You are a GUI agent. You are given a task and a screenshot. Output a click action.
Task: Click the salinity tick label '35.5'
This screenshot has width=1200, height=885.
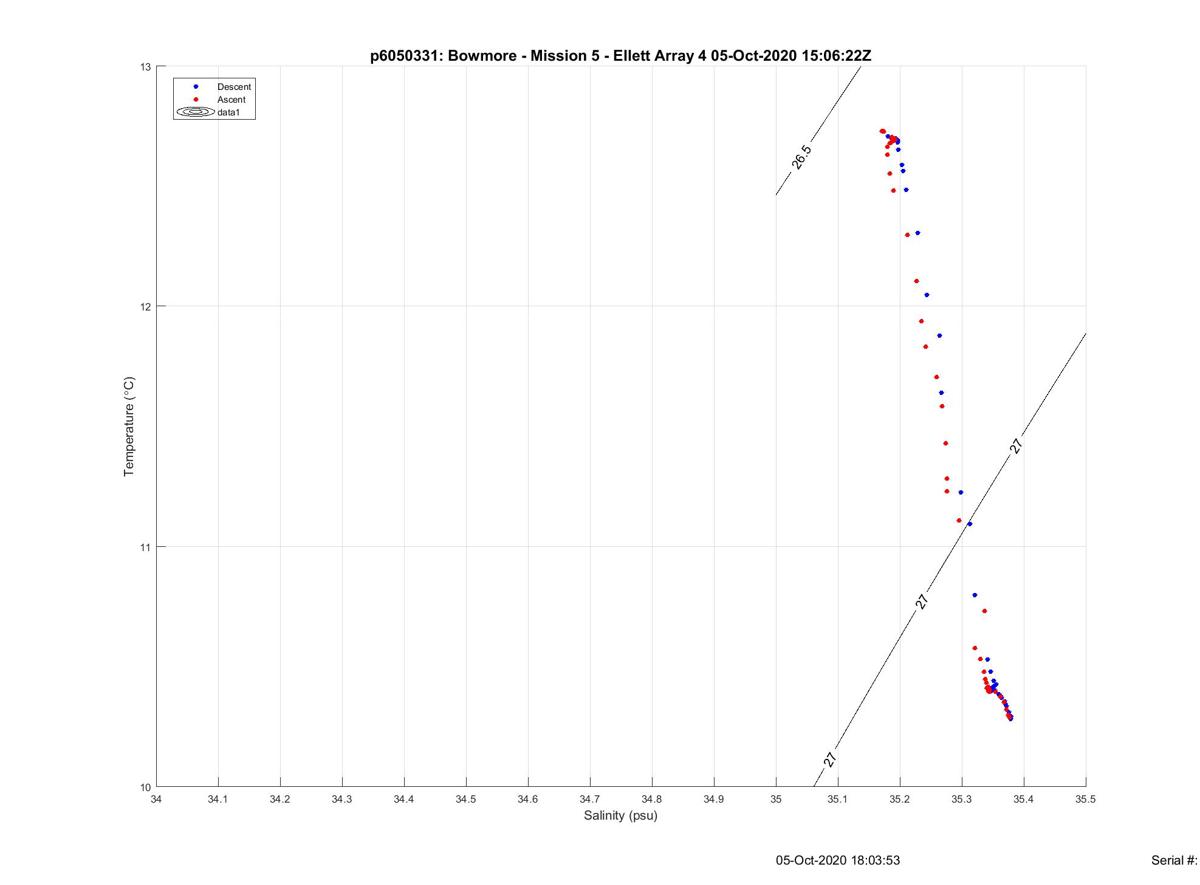tap(1086, 800)
